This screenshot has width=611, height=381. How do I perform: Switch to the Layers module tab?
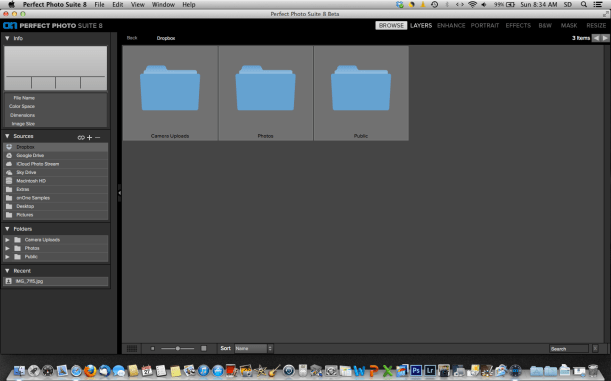pos(421,26)
